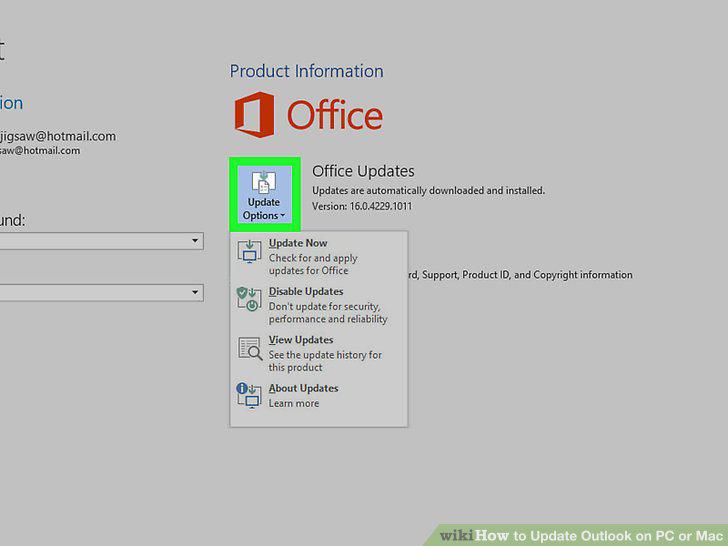Click the Product Information heading
728x546 pixels.
(307, 71)
